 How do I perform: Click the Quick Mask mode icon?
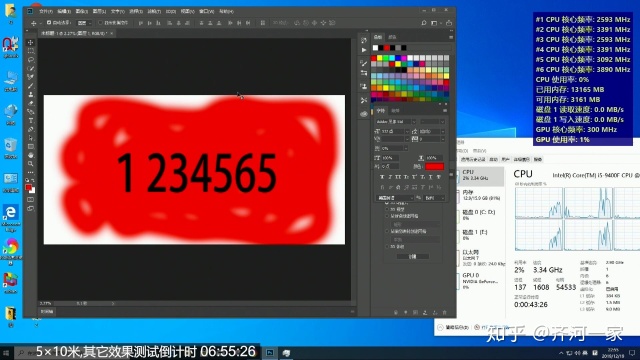31,200
